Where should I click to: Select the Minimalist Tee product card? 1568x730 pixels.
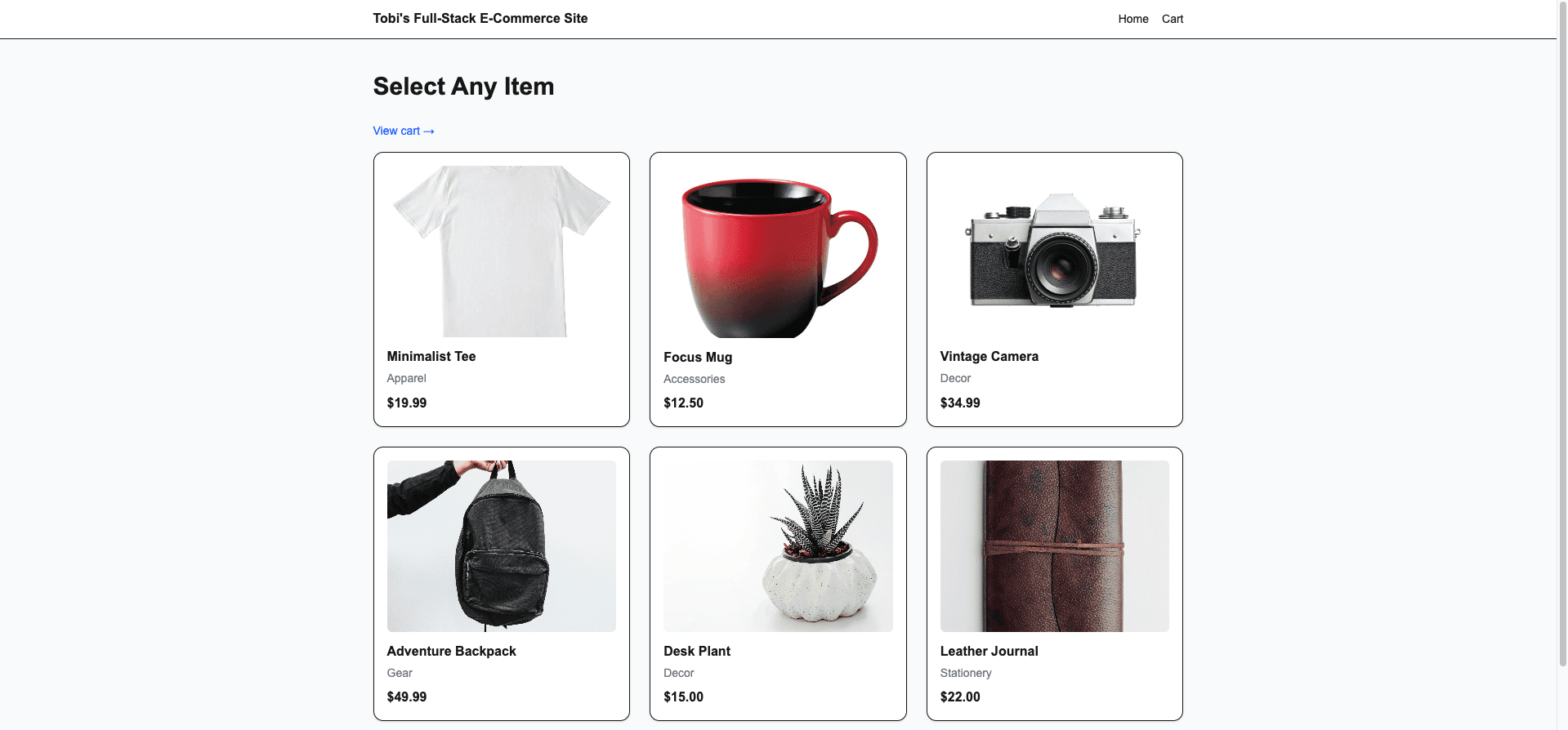pos(501,289)
